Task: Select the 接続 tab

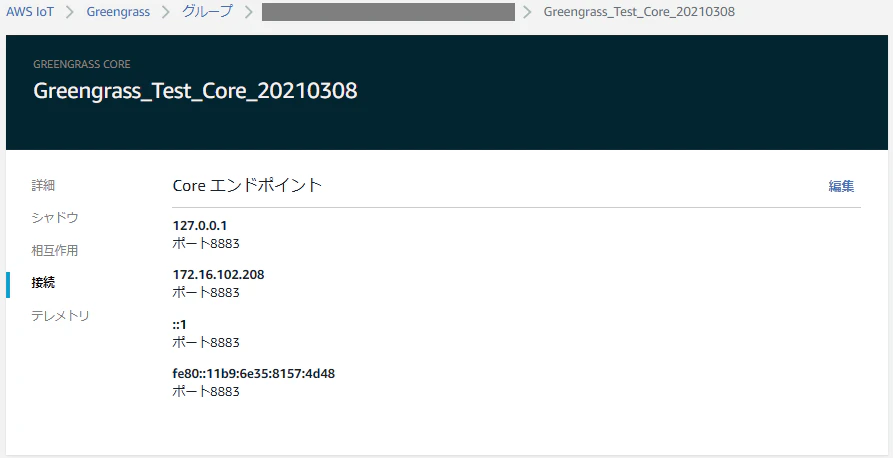Action: (x=43, y=283)
